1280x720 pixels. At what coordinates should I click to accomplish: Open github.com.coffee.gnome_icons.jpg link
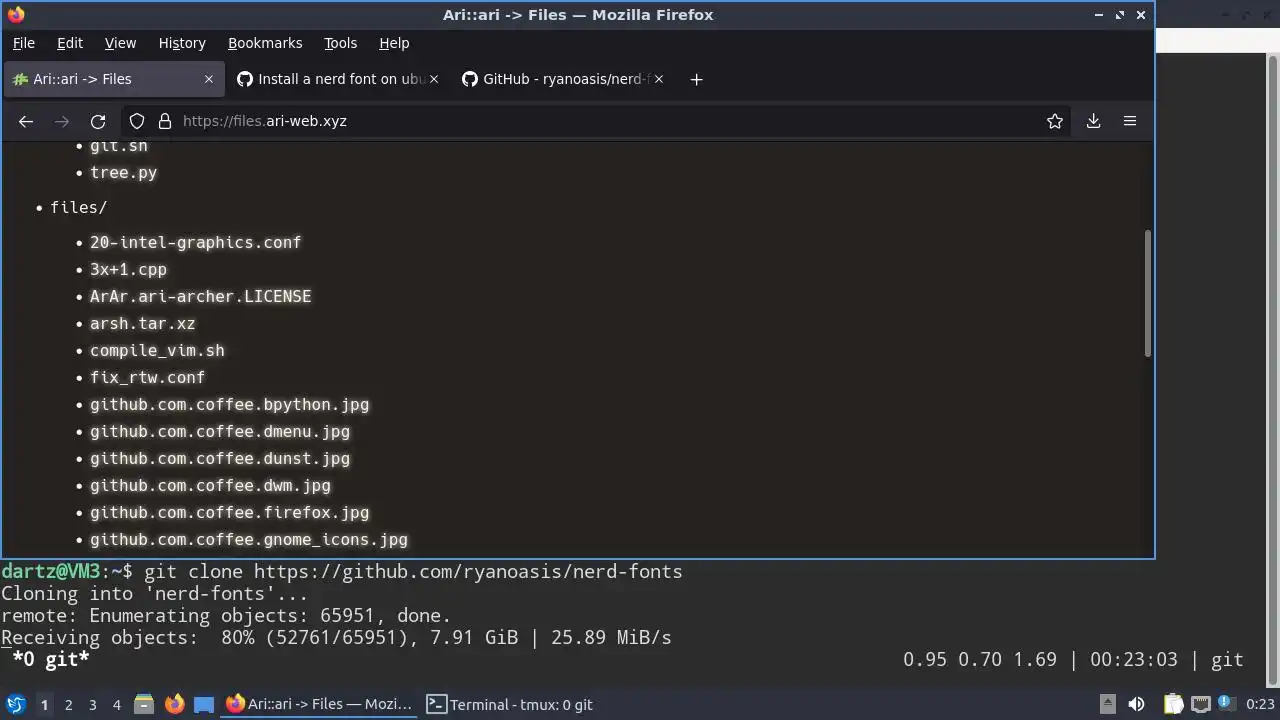pos(249,540)
